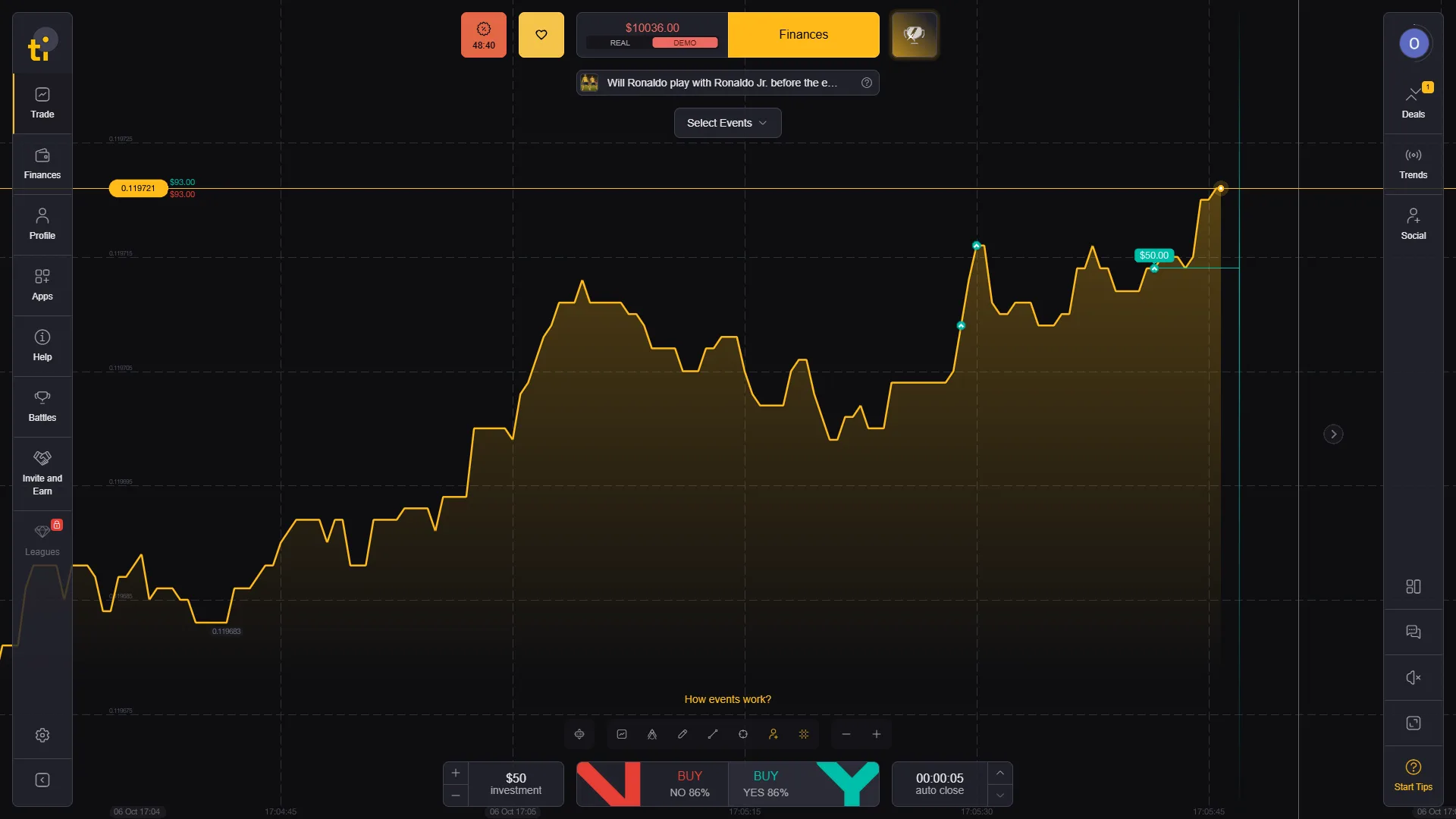Increase investment amount with plus
Screen dimensions: 1456x819
pyautogui.click(x=456, y=773)
